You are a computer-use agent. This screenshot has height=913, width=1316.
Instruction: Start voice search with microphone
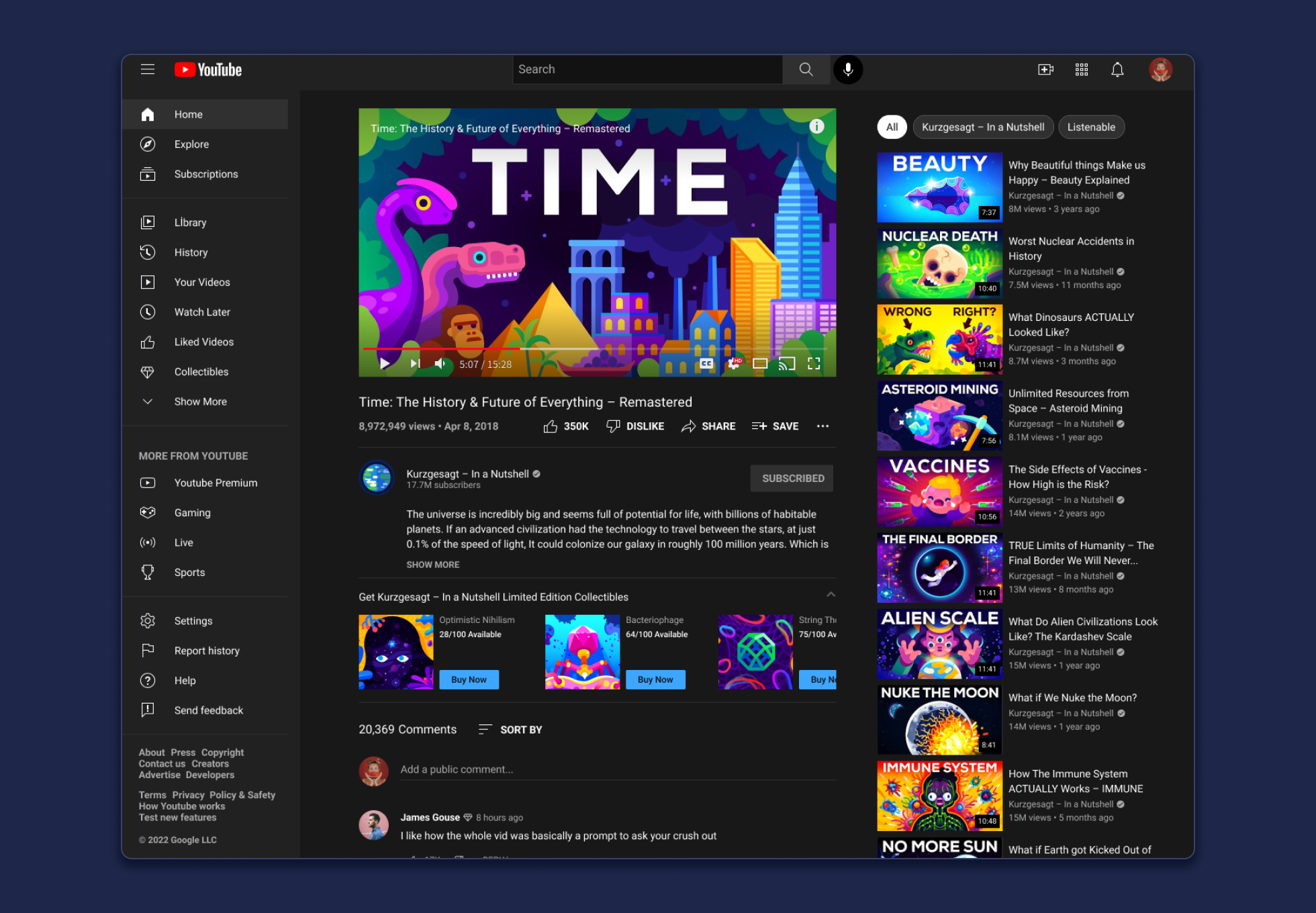pyautogui.click(x=848, y=69)
